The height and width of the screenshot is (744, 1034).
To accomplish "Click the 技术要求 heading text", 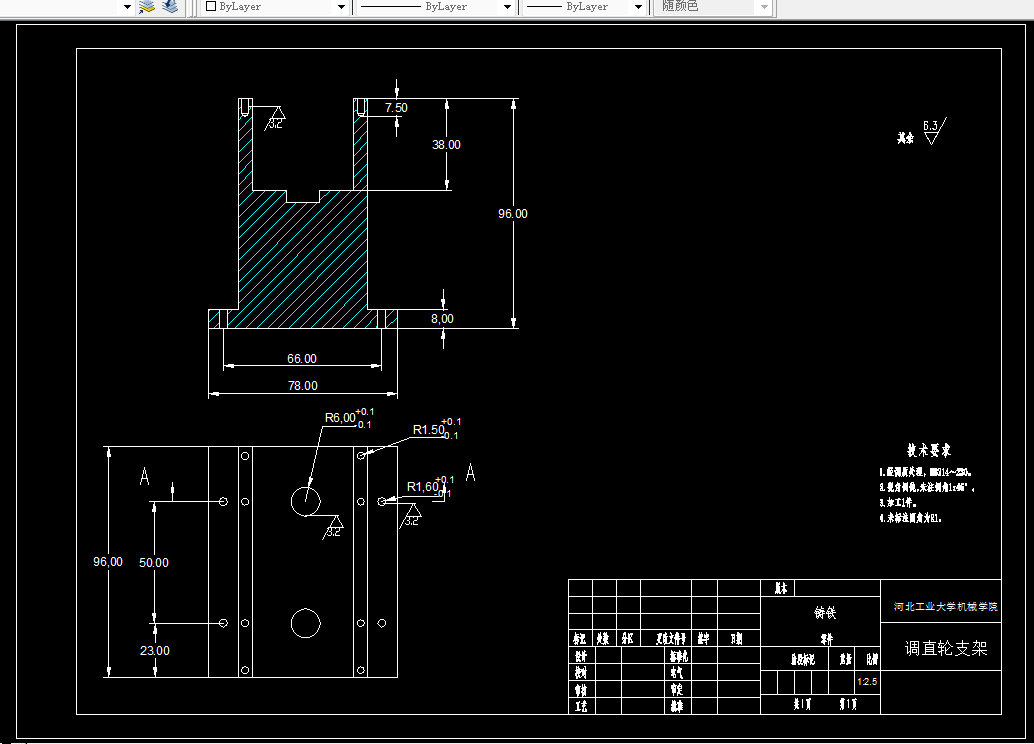I will coord(928,450).
